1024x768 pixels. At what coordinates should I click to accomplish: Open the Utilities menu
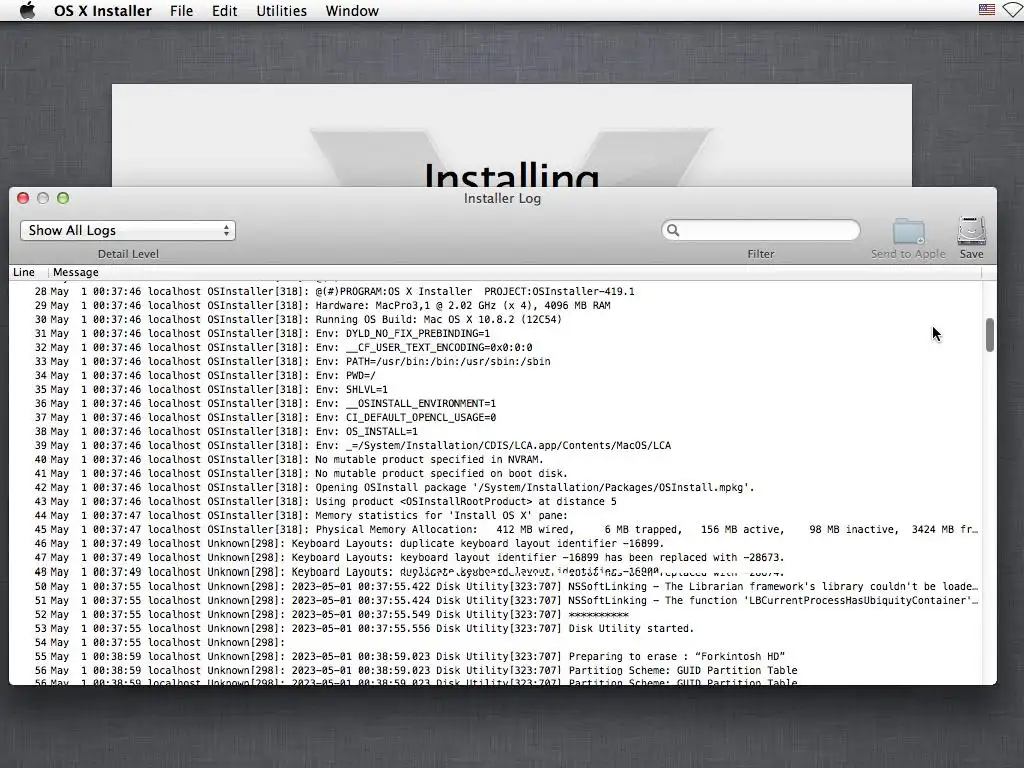[x=281, y=10]
